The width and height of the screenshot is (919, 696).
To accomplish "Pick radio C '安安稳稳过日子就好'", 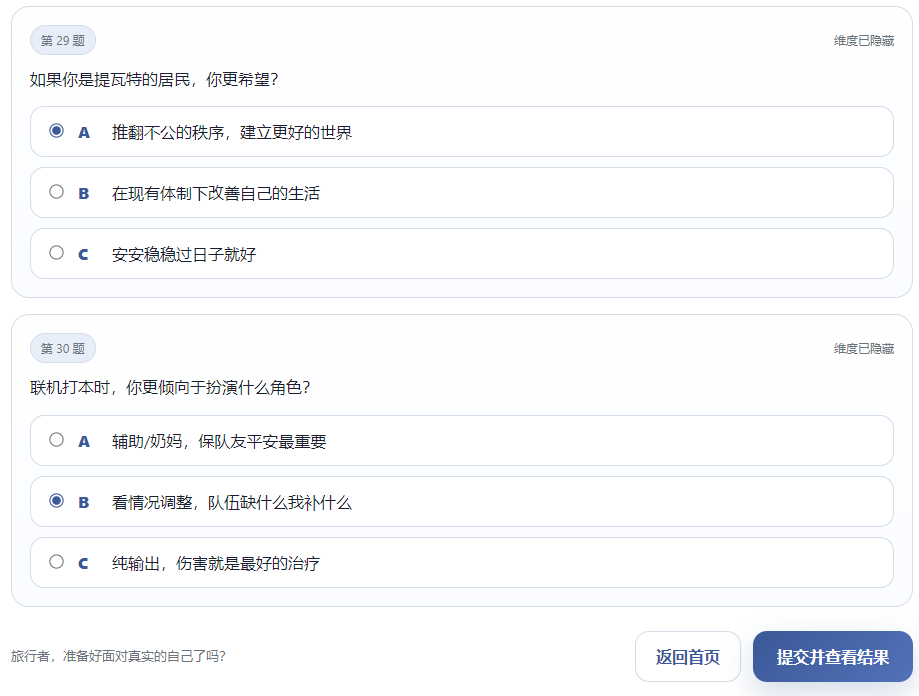I will (x=57, y=253).
